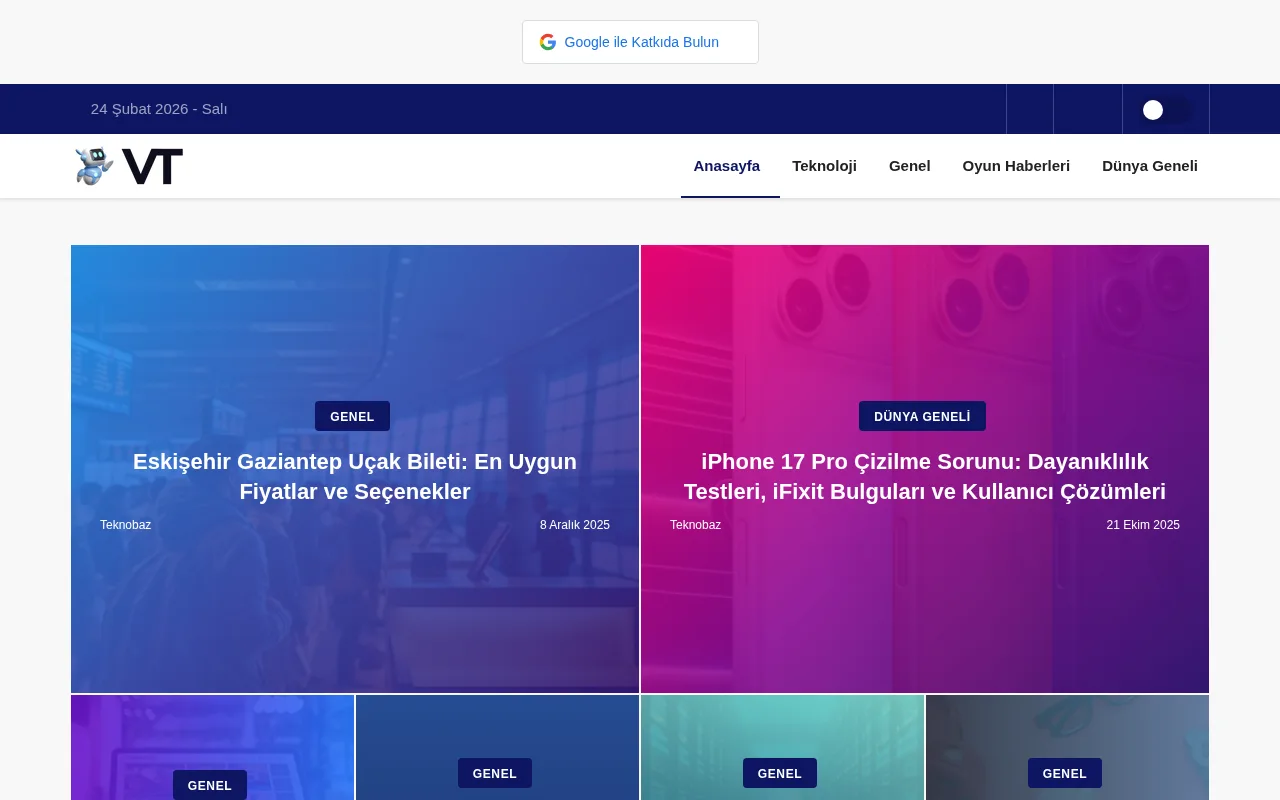Click the VT logo text in header
This screenshot has width=1280, height=800.
click(x=154, y=166)
